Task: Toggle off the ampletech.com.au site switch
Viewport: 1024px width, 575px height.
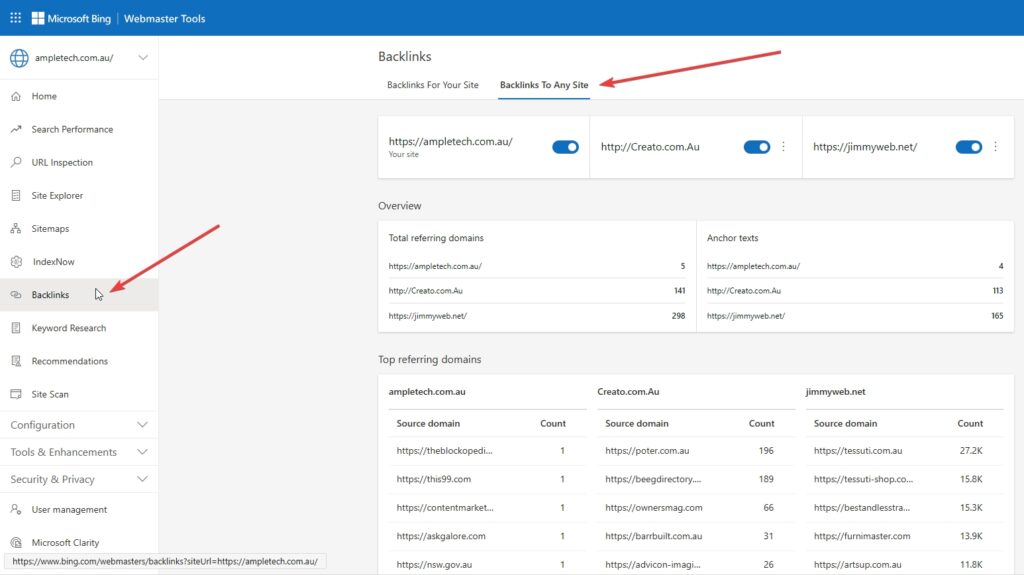Action: (x=565, y=147)
